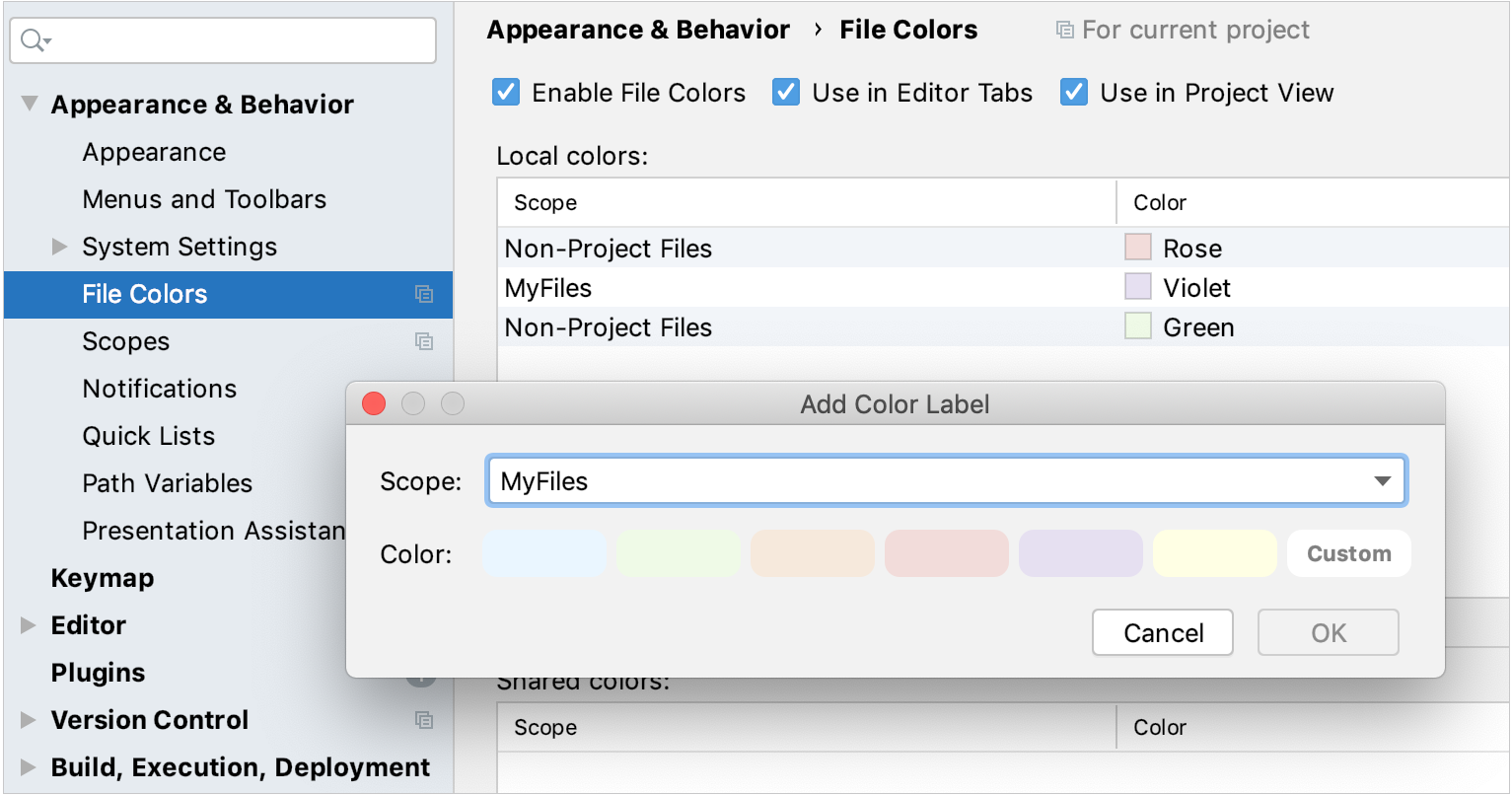This screenshot has width=1512, height=795.
Task: Click the Custom color button
Action: (x=1348, y=553)
